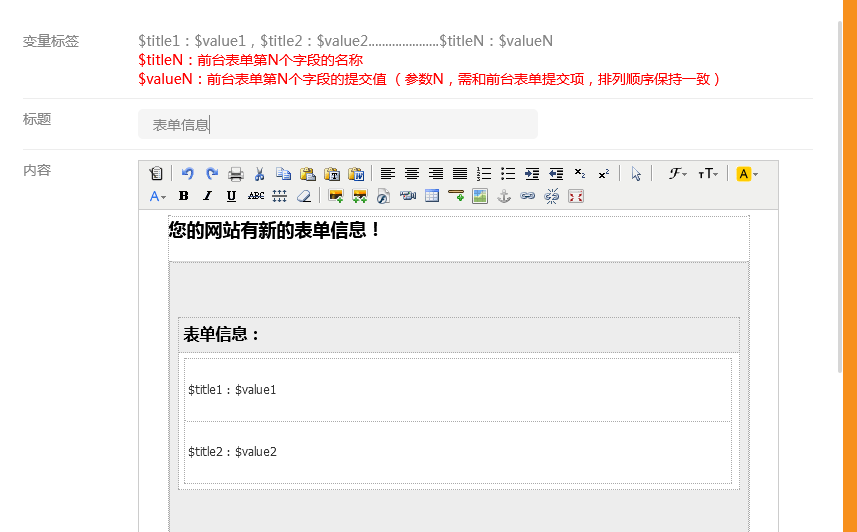Click the eraser remove formatting icon
857x532 pixels.
coord(305,196)
